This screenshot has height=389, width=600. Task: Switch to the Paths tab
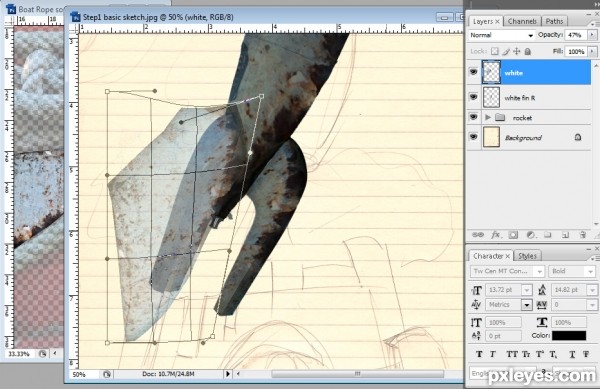[x=554, y=21]
